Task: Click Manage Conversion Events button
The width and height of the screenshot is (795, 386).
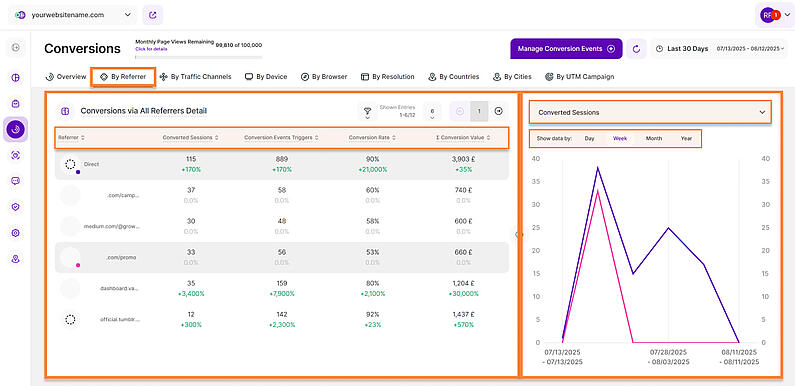Action: (x=566, y=49)
